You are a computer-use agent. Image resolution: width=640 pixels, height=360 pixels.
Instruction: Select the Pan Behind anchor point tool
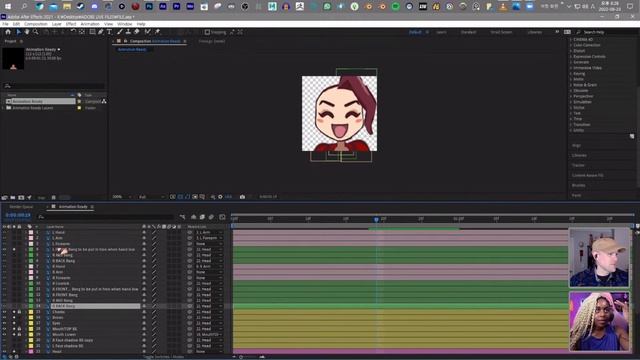[82, 32]
